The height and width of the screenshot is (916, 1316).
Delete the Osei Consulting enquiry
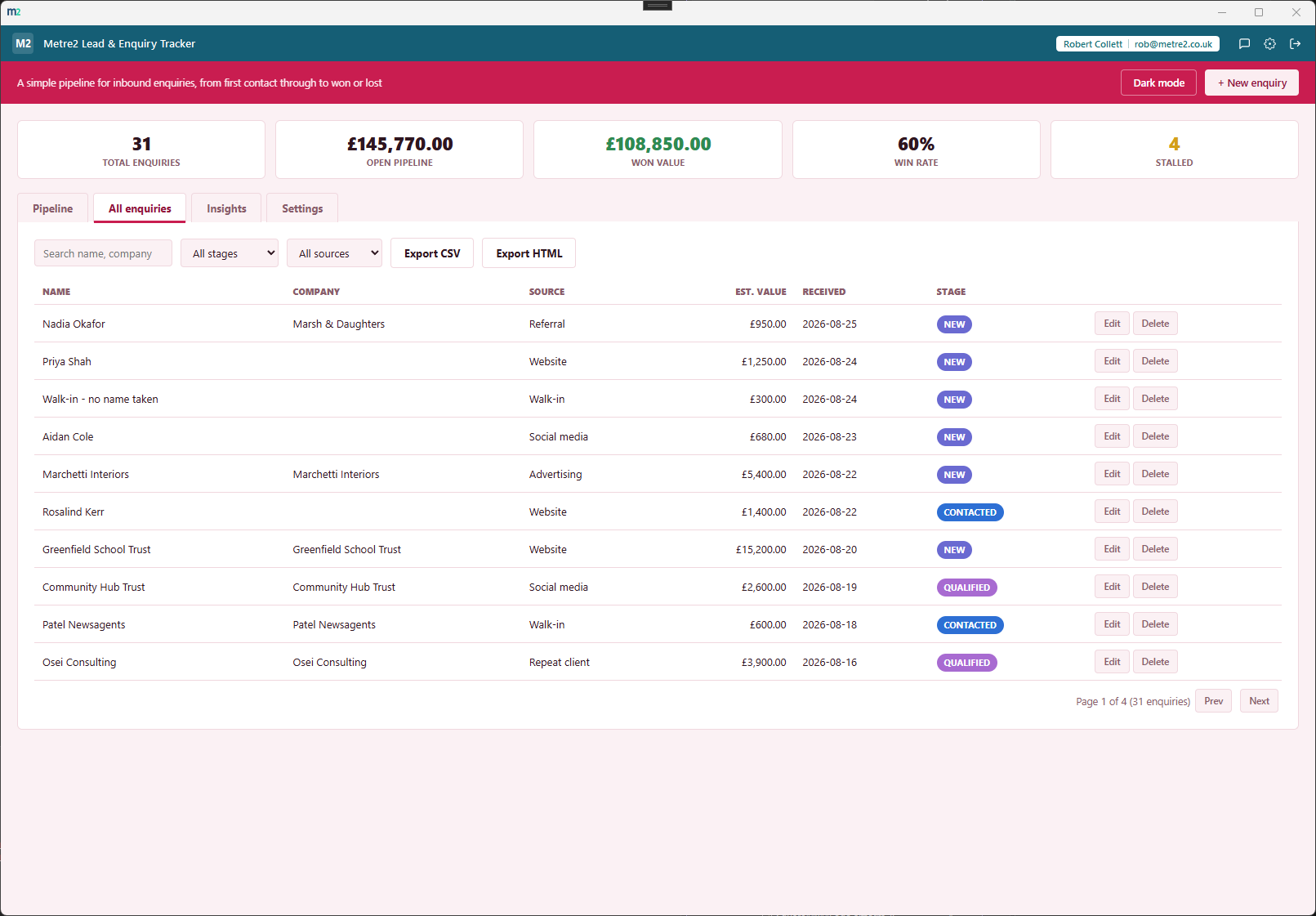[x=1155, y=662]
